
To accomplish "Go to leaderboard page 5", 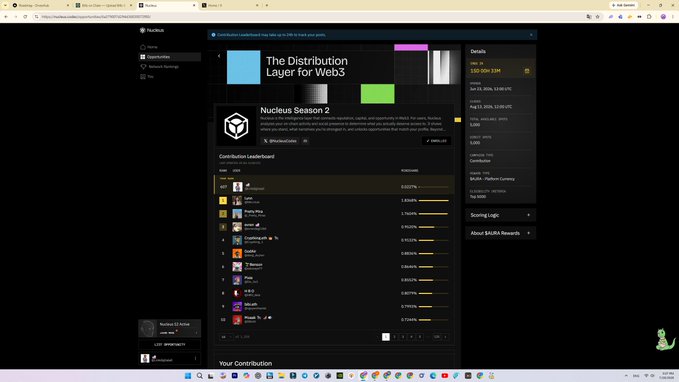I will 420,337.
